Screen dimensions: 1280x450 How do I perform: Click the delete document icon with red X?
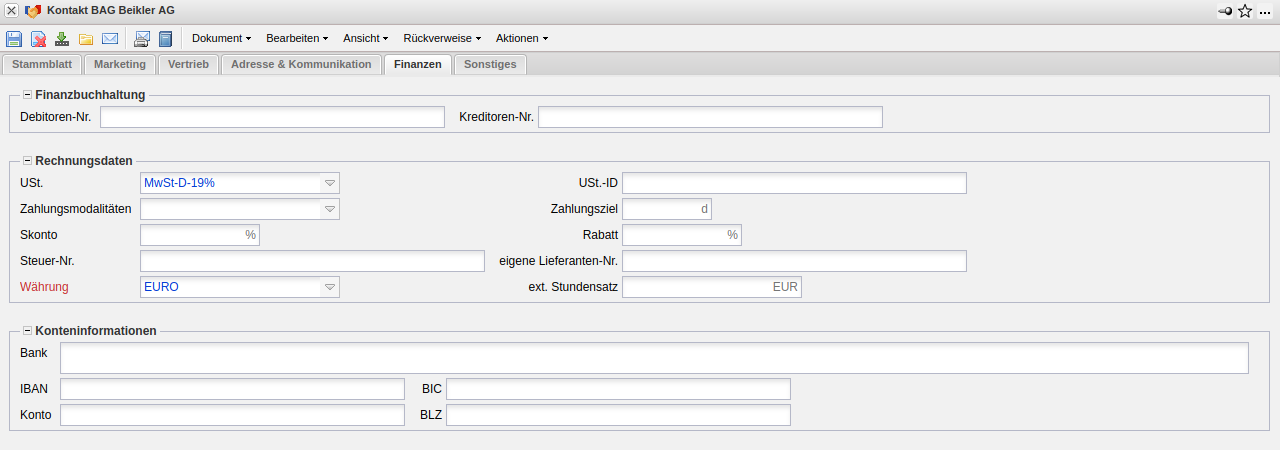tap(38, 39)
